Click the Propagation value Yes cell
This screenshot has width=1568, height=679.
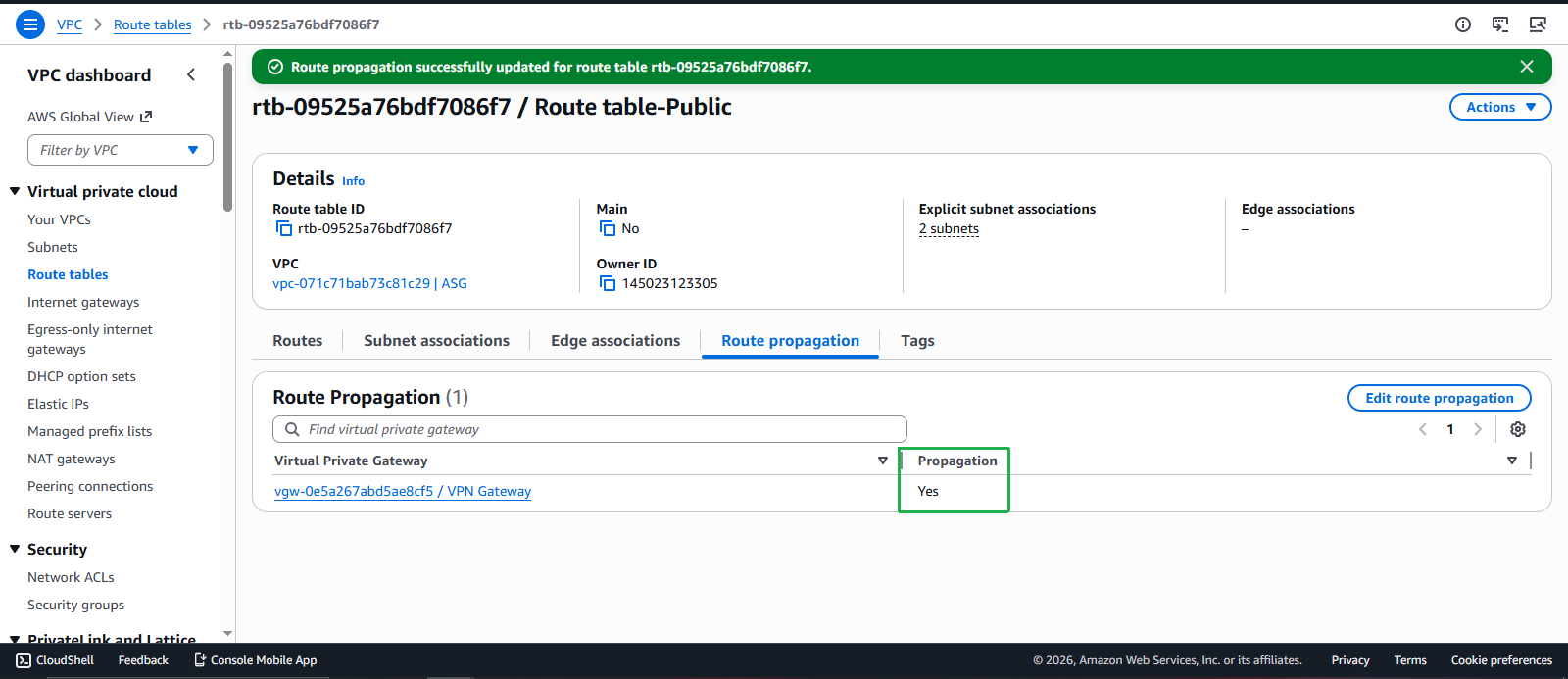coord(928,491)
